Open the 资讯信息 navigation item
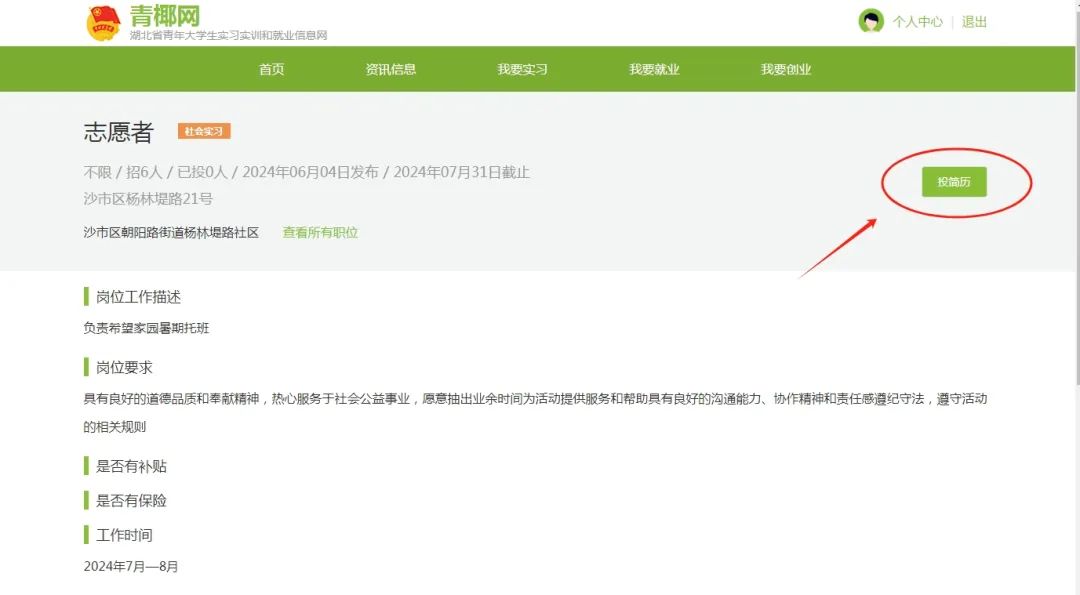 391,69
